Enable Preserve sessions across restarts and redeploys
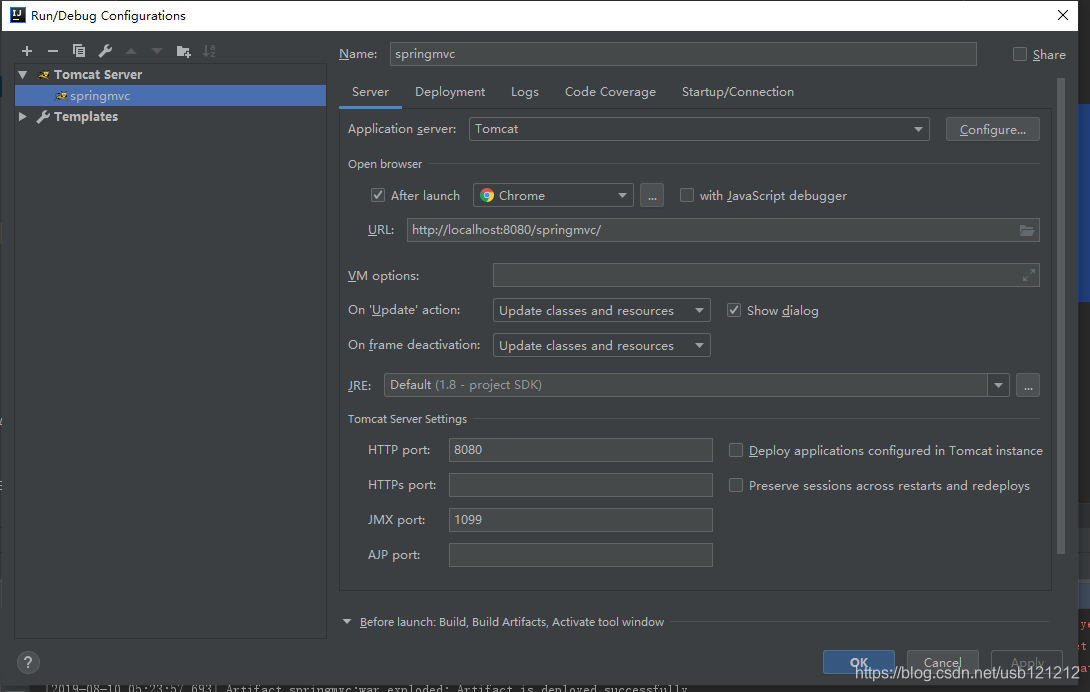1090x692 pixels. [x=735, y=485]
